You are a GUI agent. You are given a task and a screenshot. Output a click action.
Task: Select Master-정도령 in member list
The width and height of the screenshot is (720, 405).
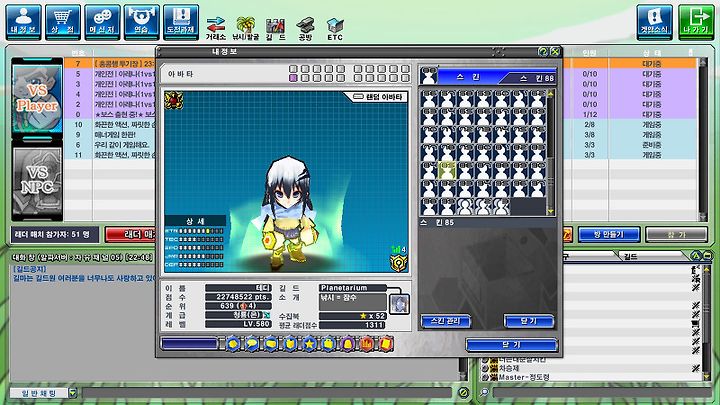coord(523,377)
